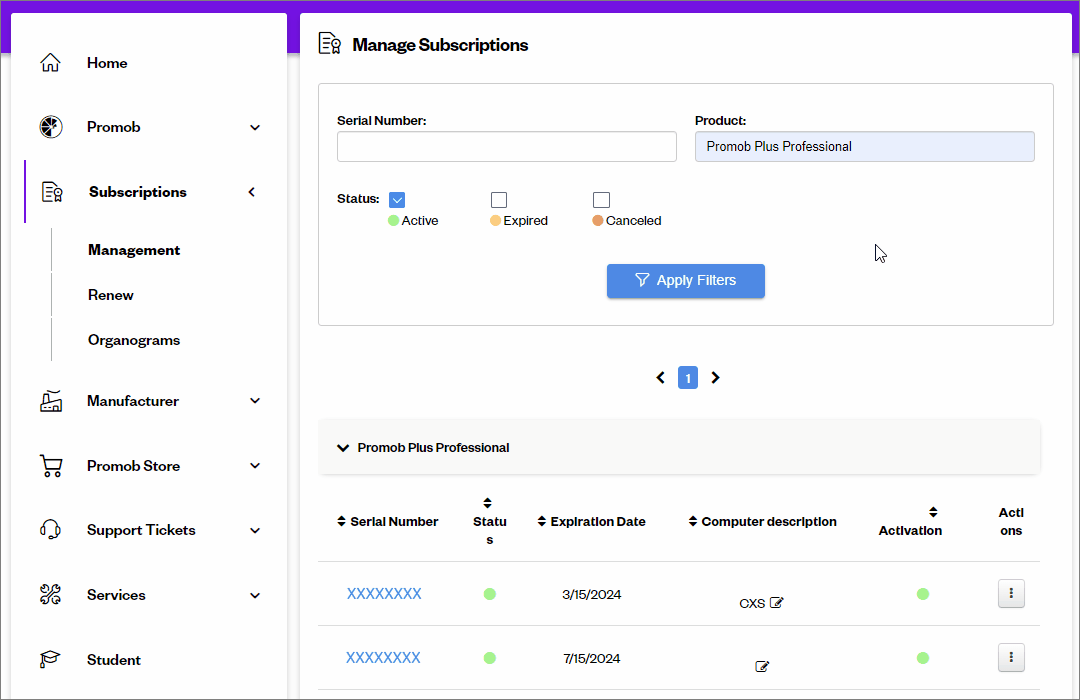The width and height of the screenshot is (1080, 700).
Task: Click the Promob logo icon in sidebar
Action: (50, 127)
